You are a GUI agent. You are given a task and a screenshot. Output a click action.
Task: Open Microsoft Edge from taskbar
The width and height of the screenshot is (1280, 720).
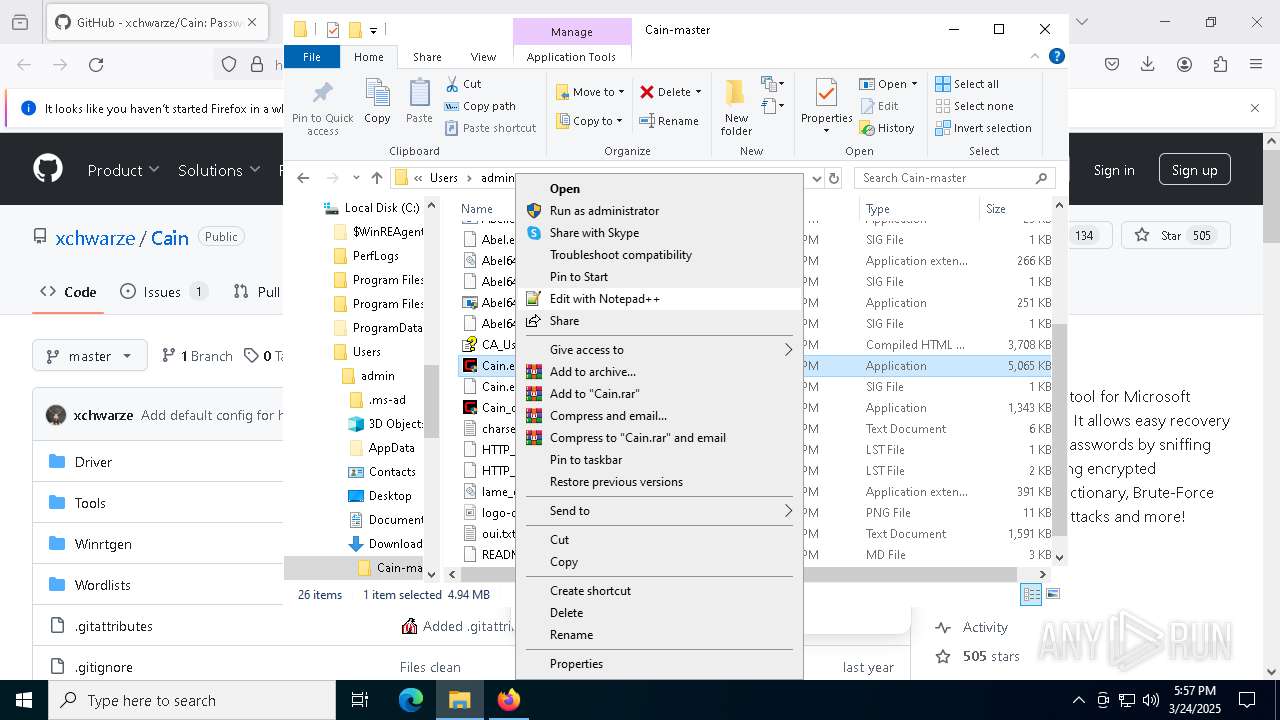point(411,700)
